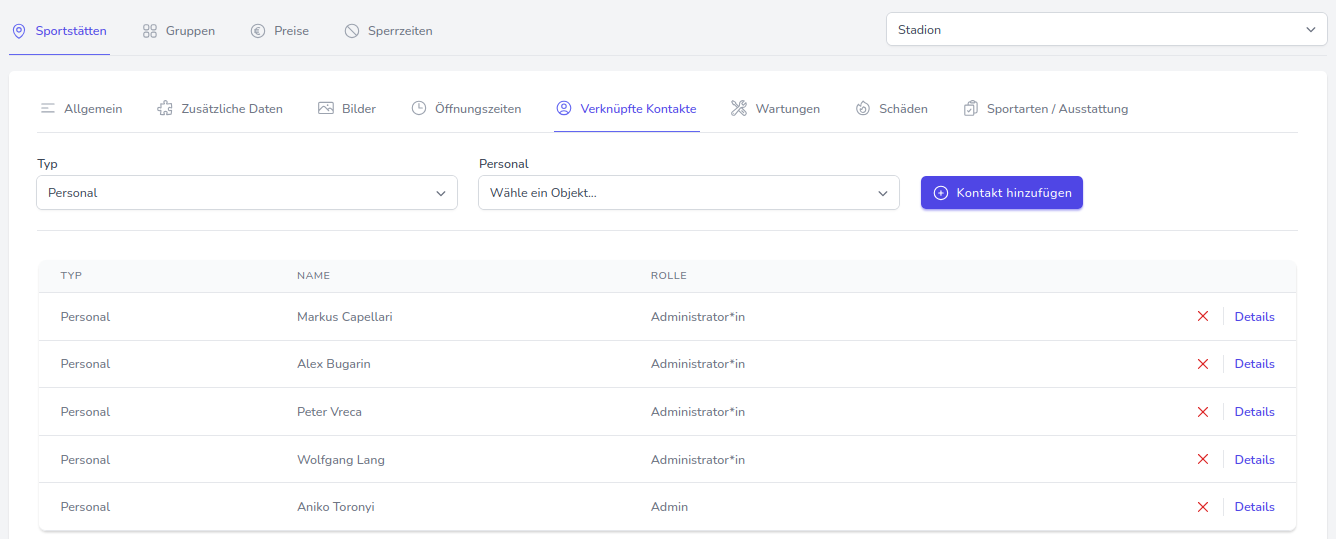Switch to the Wartungen tab
Image resolution: width=1336 pixels, height=539 pixels.
776,109
